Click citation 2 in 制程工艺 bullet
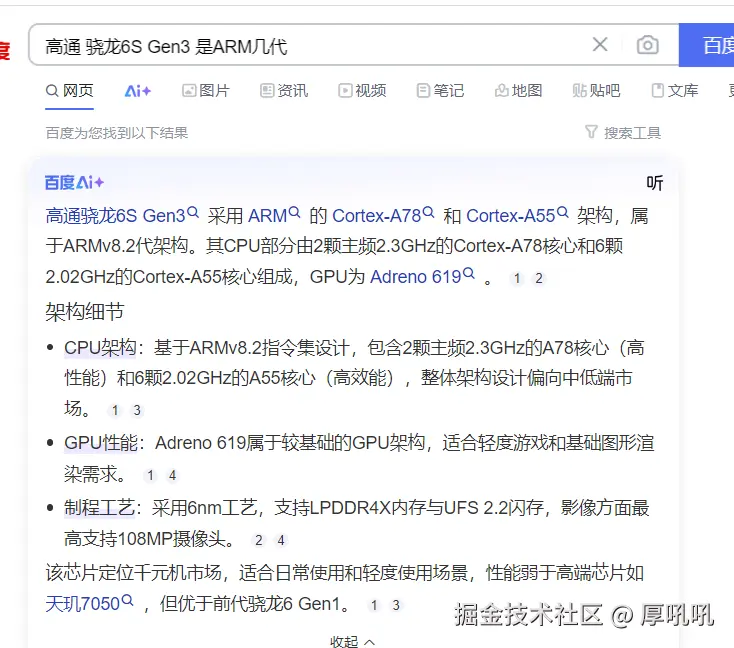 pyautogui.click(x=259, y=540)
